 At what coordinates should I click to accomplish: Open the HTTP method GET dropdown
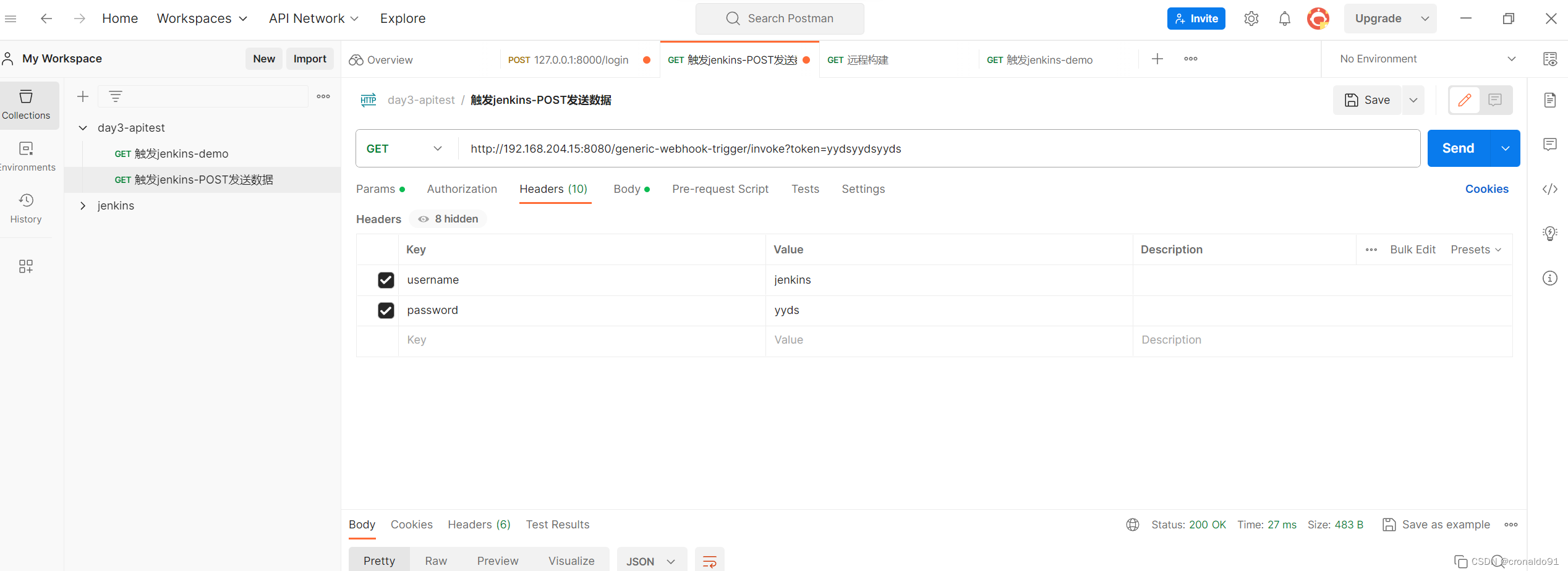[x=405, y=148]
